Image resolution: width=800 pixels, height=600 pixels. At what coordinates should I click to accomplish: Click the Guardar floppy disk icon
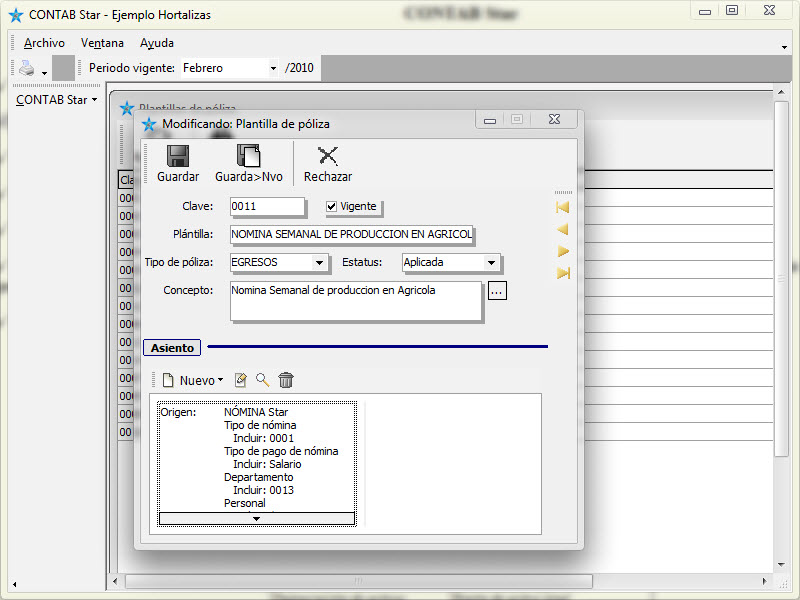[178, 156]
